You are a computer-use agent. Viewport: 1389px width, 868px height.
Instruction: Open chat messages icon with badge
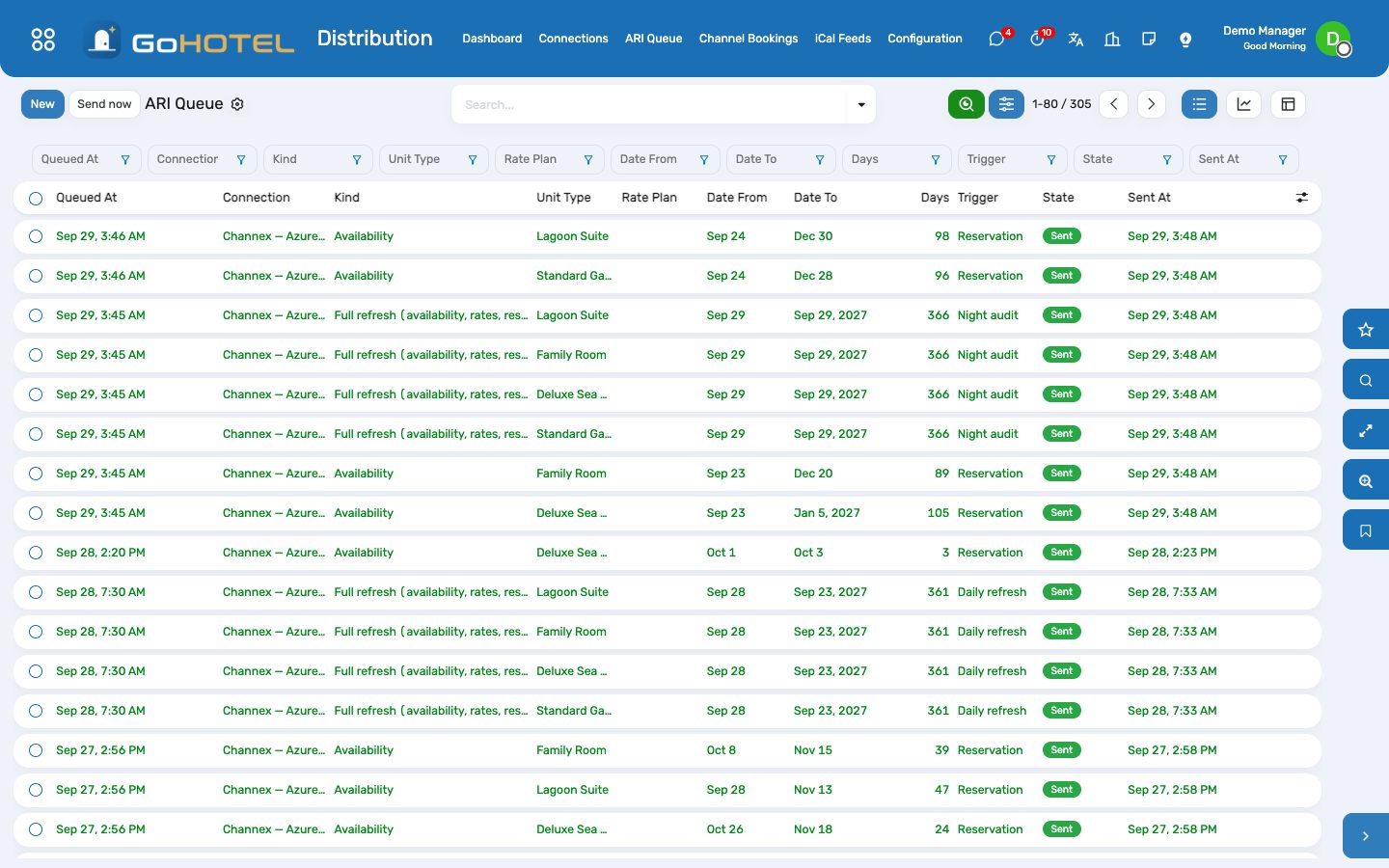tap(997, 39)
